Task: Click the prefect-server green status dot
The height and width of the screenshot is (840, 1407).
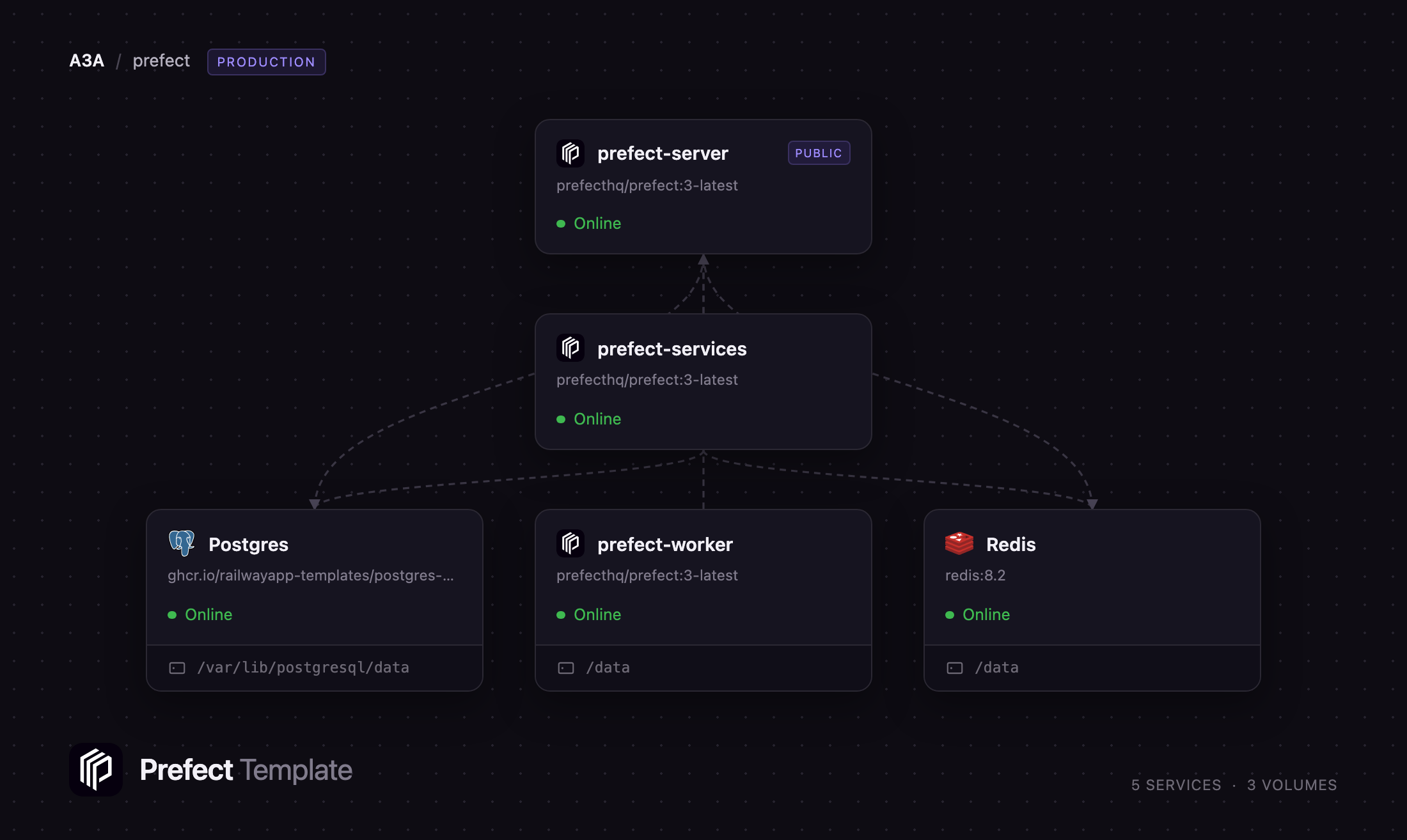Action: click(x=561, y=224)
